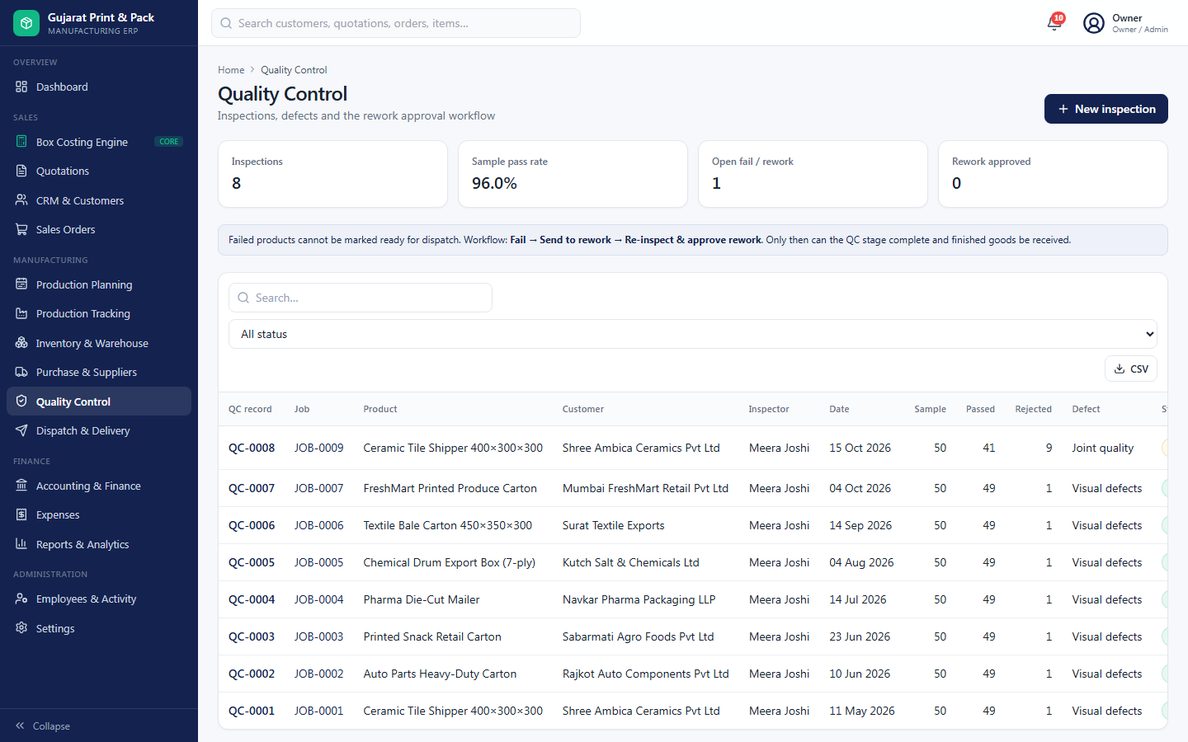Viewport: 1188px width, 742px height.
Task: Click the Settings gear icon
Action: point(21,628)
